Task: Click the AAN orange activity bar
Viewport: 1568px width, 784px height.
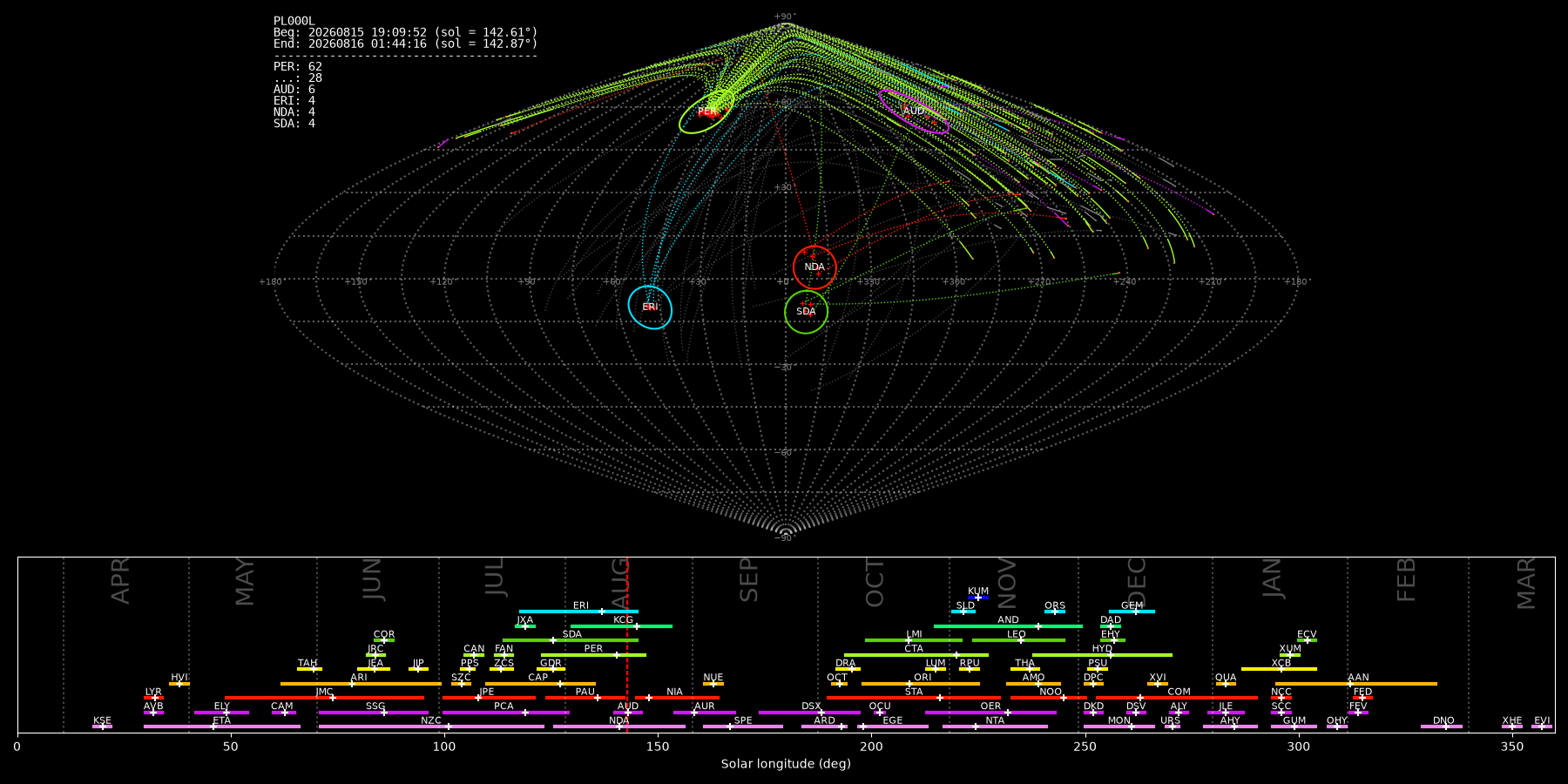Action: (1355, 684)
